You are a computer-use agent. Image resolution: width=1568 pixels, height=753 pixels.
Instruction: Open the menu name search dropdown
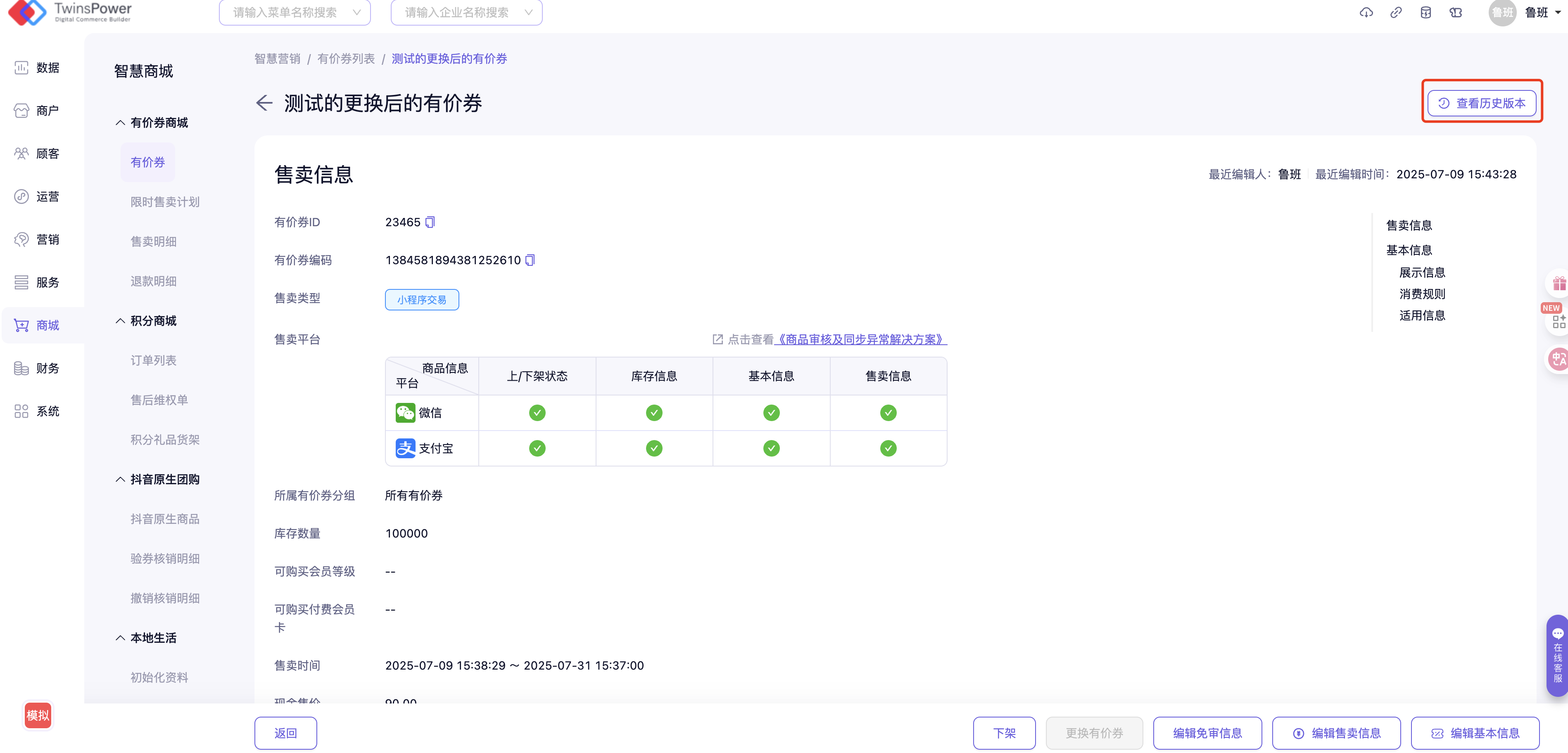coord(295,12)
